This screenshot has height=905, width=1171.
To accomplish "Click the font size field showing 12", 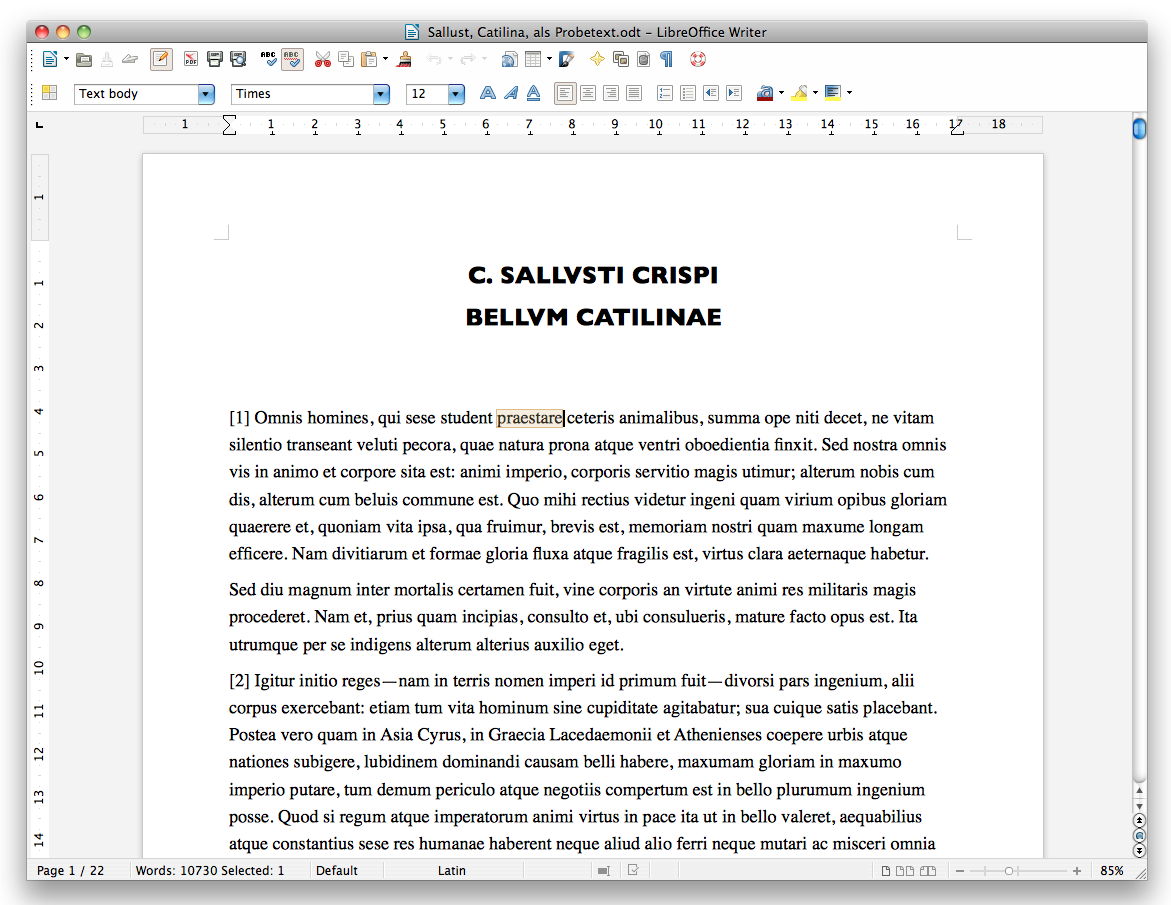I will click(427, 94).
